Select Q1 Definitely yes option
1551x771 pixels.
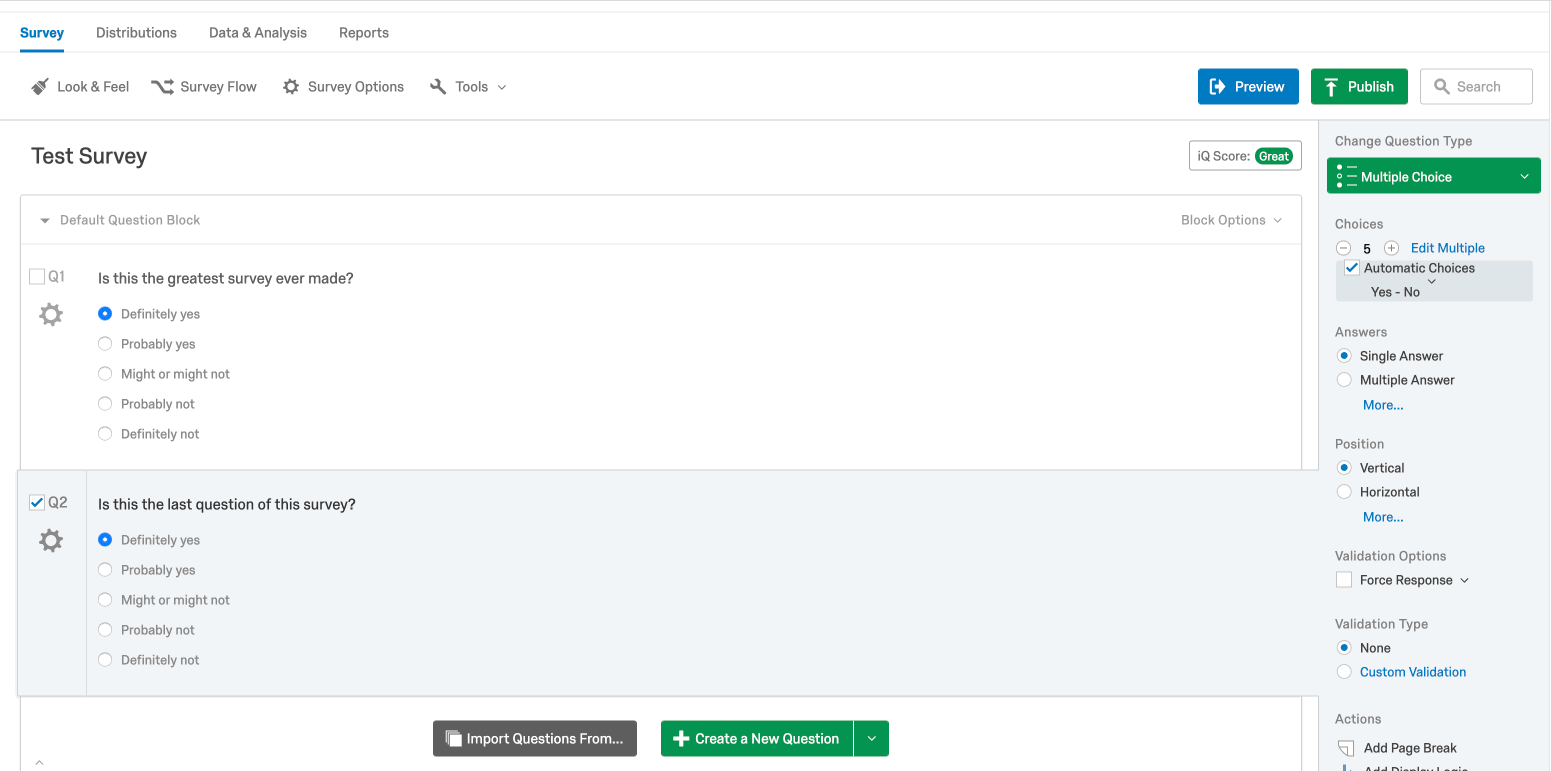tap(105, 314)
